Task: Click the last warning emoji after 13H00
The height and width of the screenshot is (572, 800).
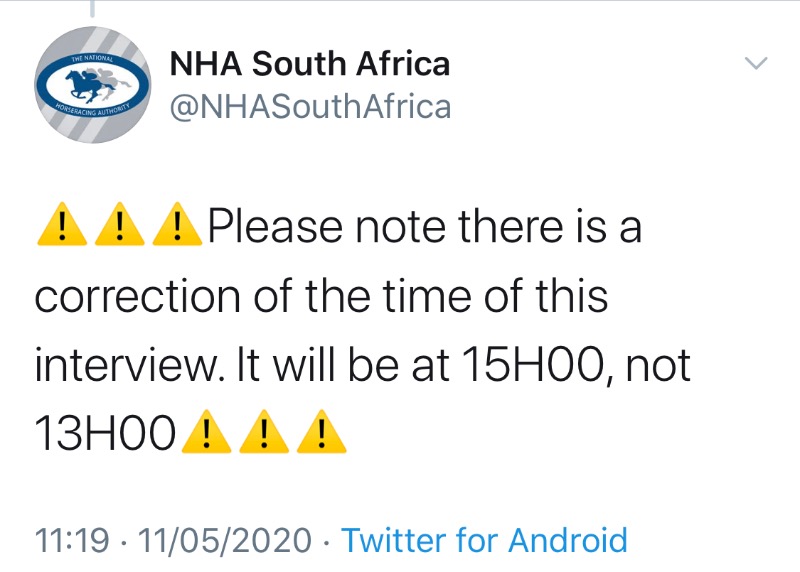Action: point(321,431)
